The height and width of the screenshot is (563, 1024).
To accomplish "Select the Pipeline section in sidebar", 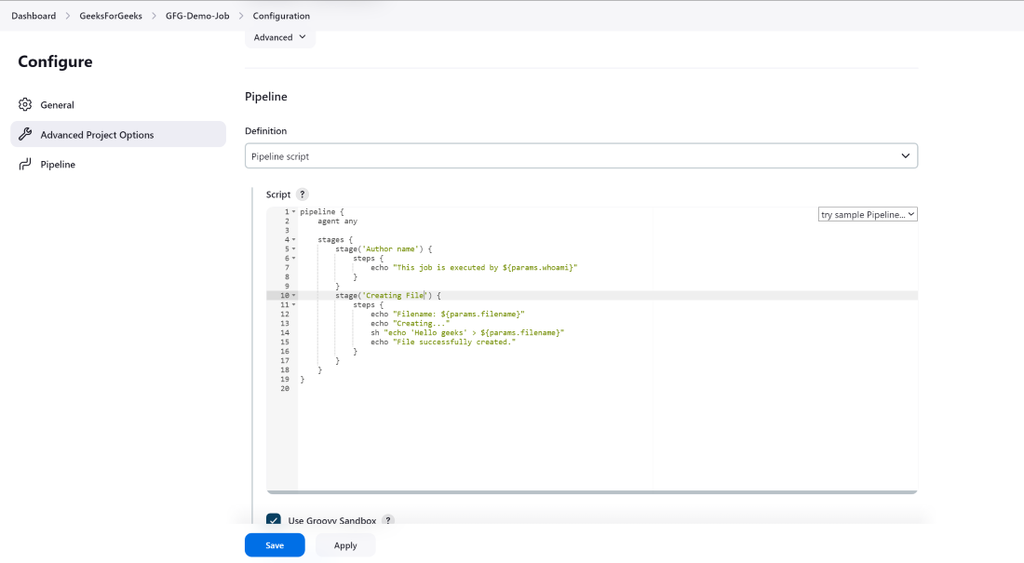I will (x=58, y=164).
